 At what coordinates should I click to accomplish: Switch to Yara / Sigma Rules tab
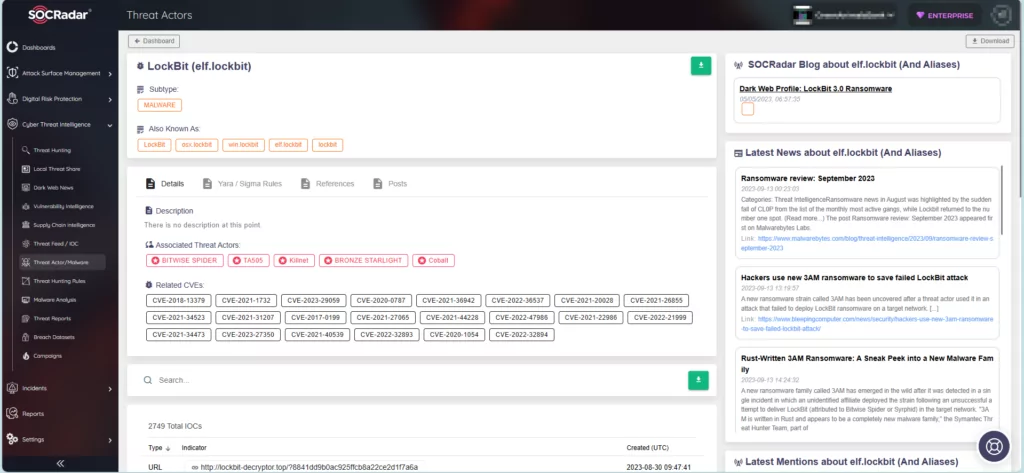[x=242, y=184]
